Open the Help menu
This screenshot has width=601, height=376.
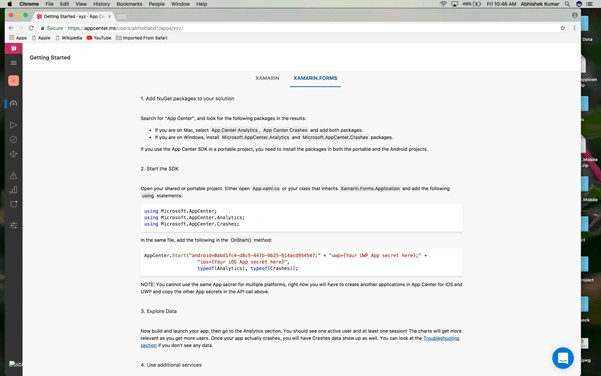pos(202,4)
